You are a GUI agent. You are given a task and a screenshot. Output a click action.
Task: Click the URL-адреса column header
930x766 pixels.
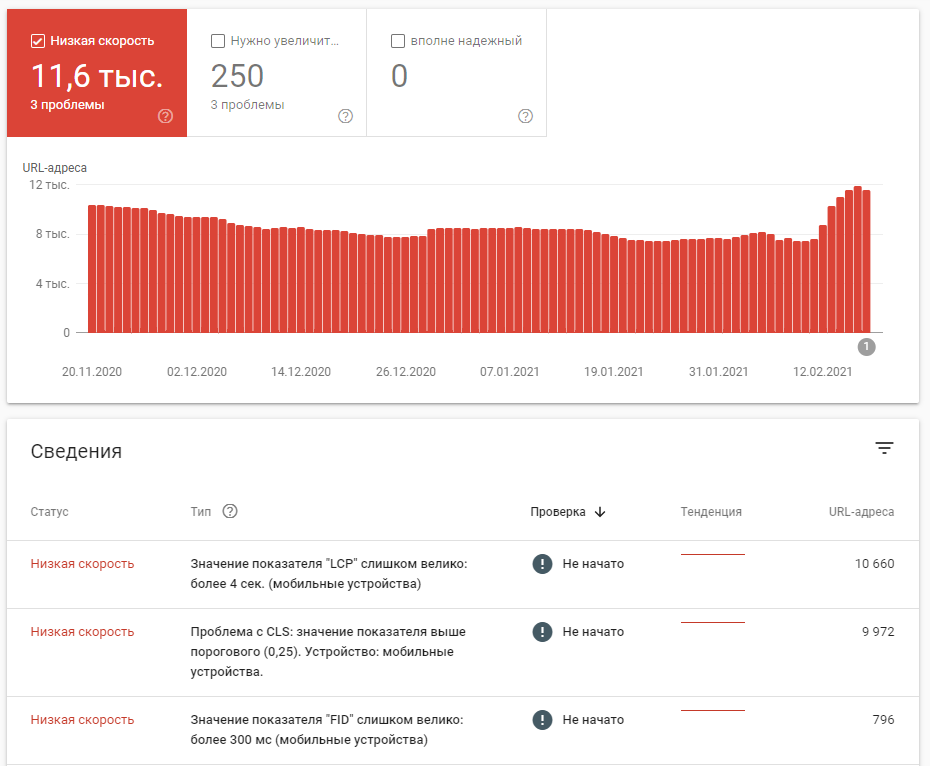(x=861, y=512)
